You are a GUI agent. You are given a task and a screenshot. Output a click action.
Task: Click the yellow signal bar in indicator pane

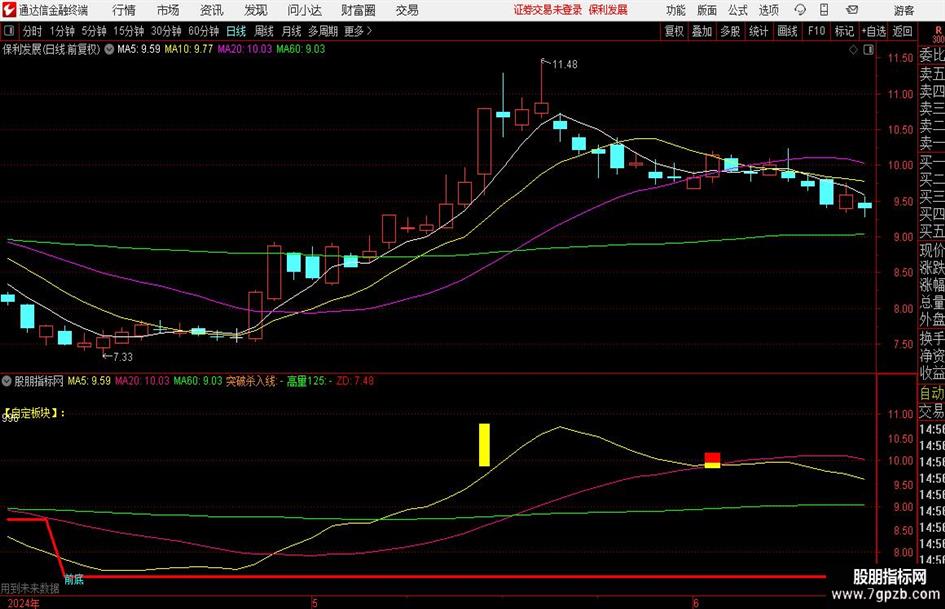pyautogui.click(x=484, y=444)
